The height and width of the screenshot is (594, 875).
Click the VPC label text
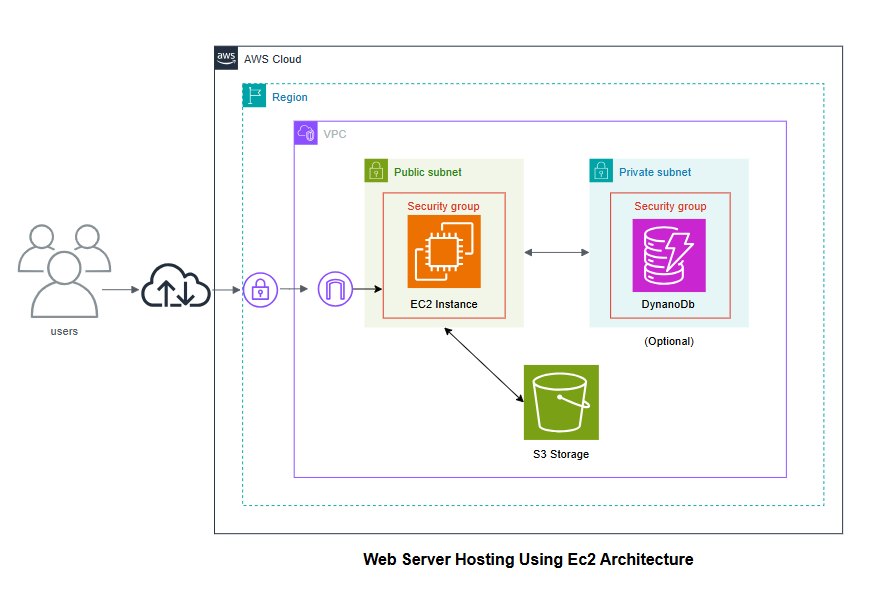(335, 132)
